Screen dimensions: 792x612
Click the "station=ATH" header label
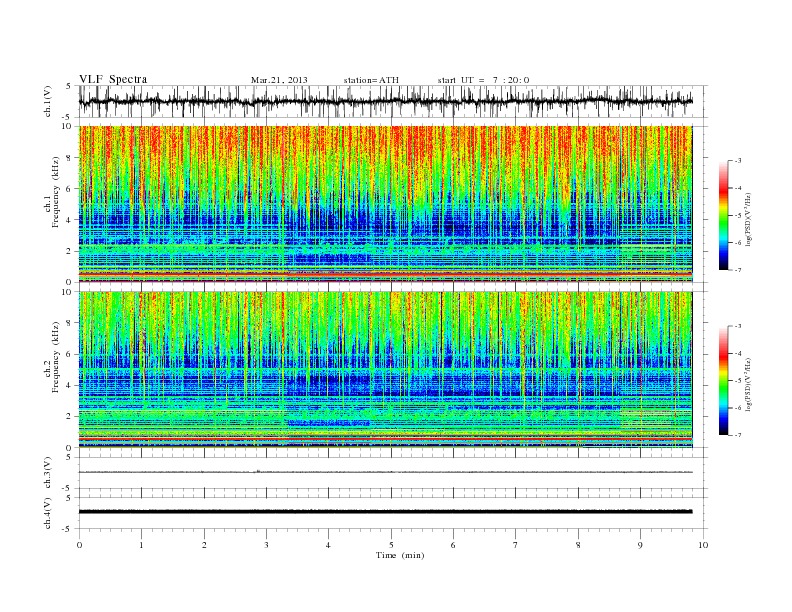pyautogui.click(x=371, y=80)
